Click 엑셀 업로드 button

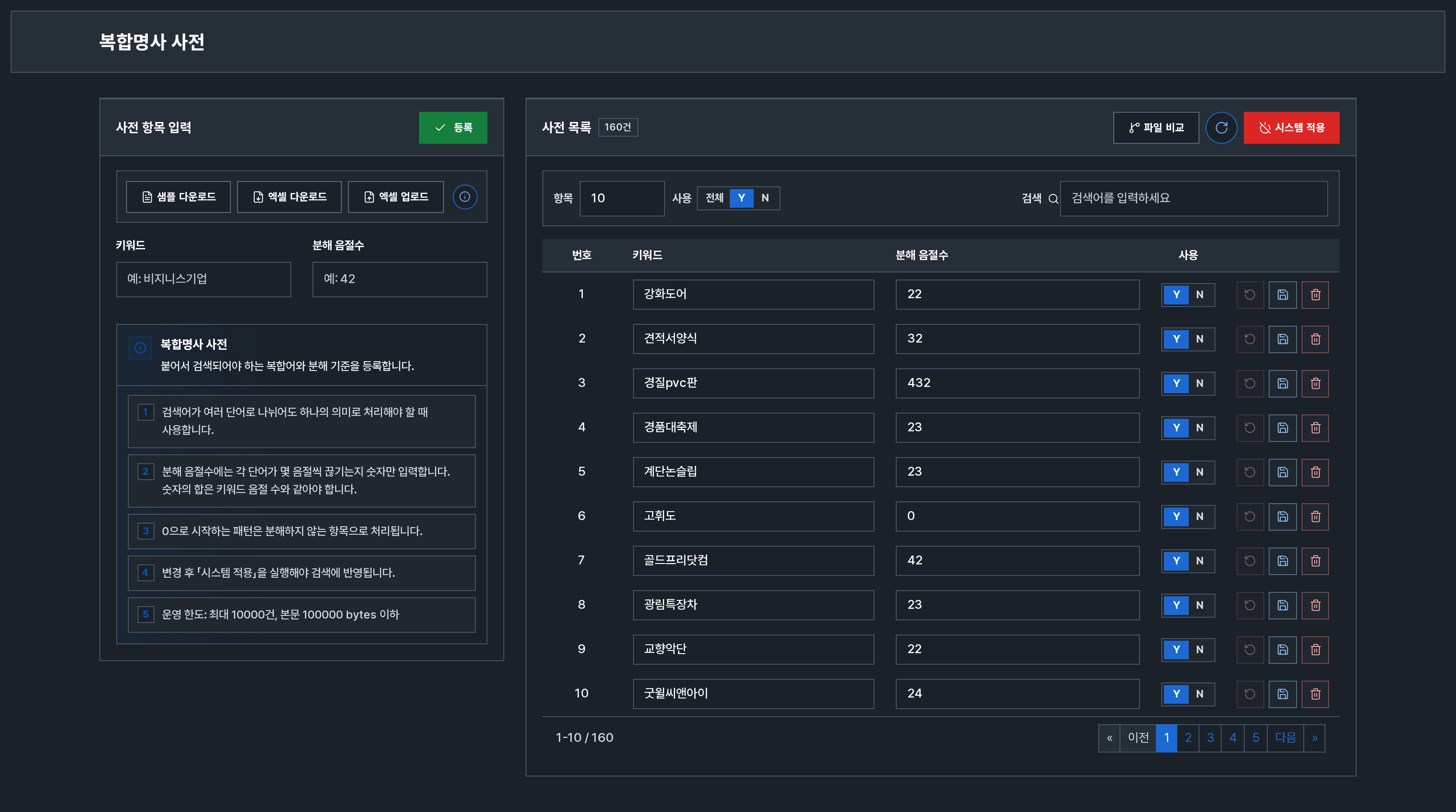pos(396,197)
